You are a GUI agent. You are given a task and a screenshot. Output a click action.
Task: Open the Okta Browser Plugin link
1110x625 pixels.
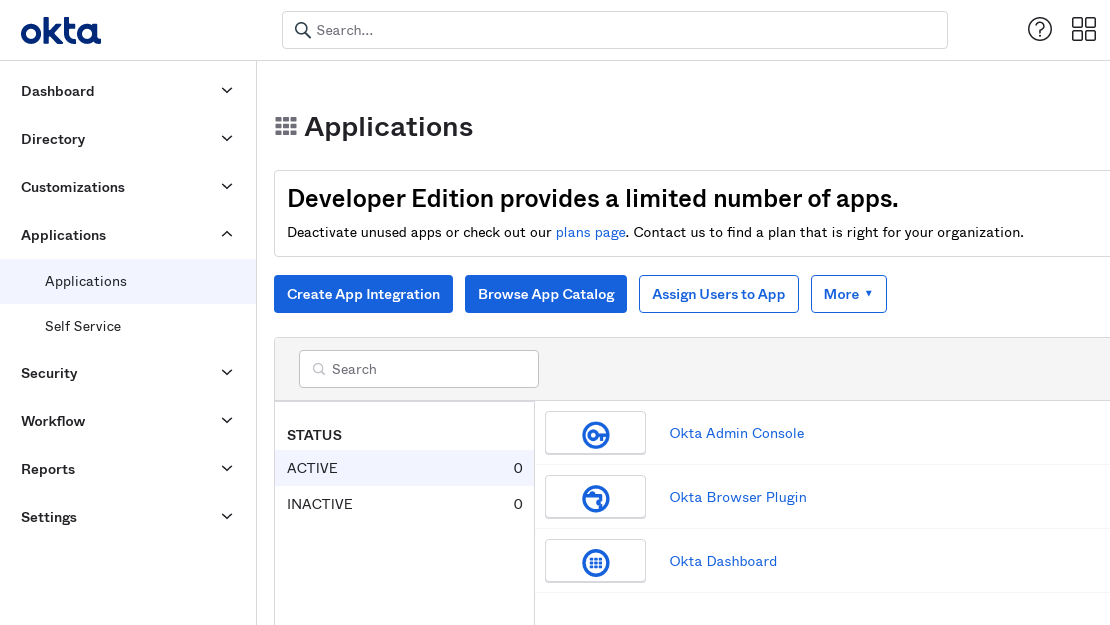(738, 497)
